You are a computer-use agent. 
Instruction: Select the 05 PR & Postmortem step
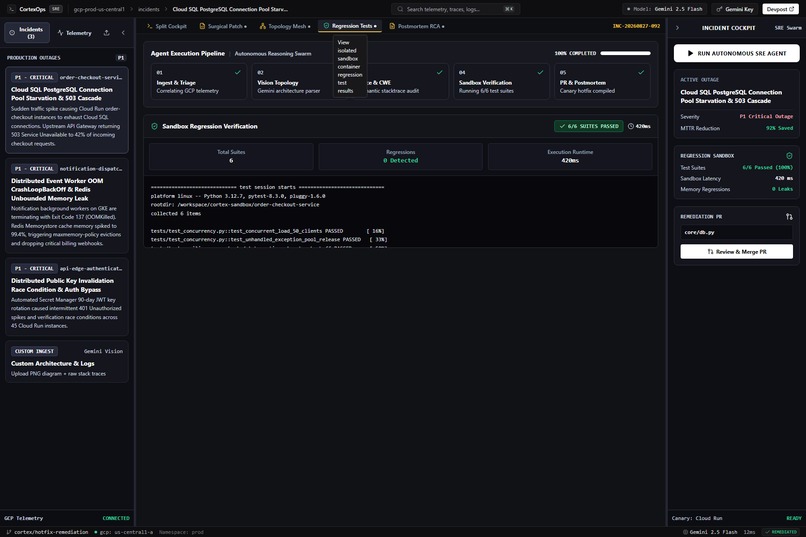(x=602, y=82)
